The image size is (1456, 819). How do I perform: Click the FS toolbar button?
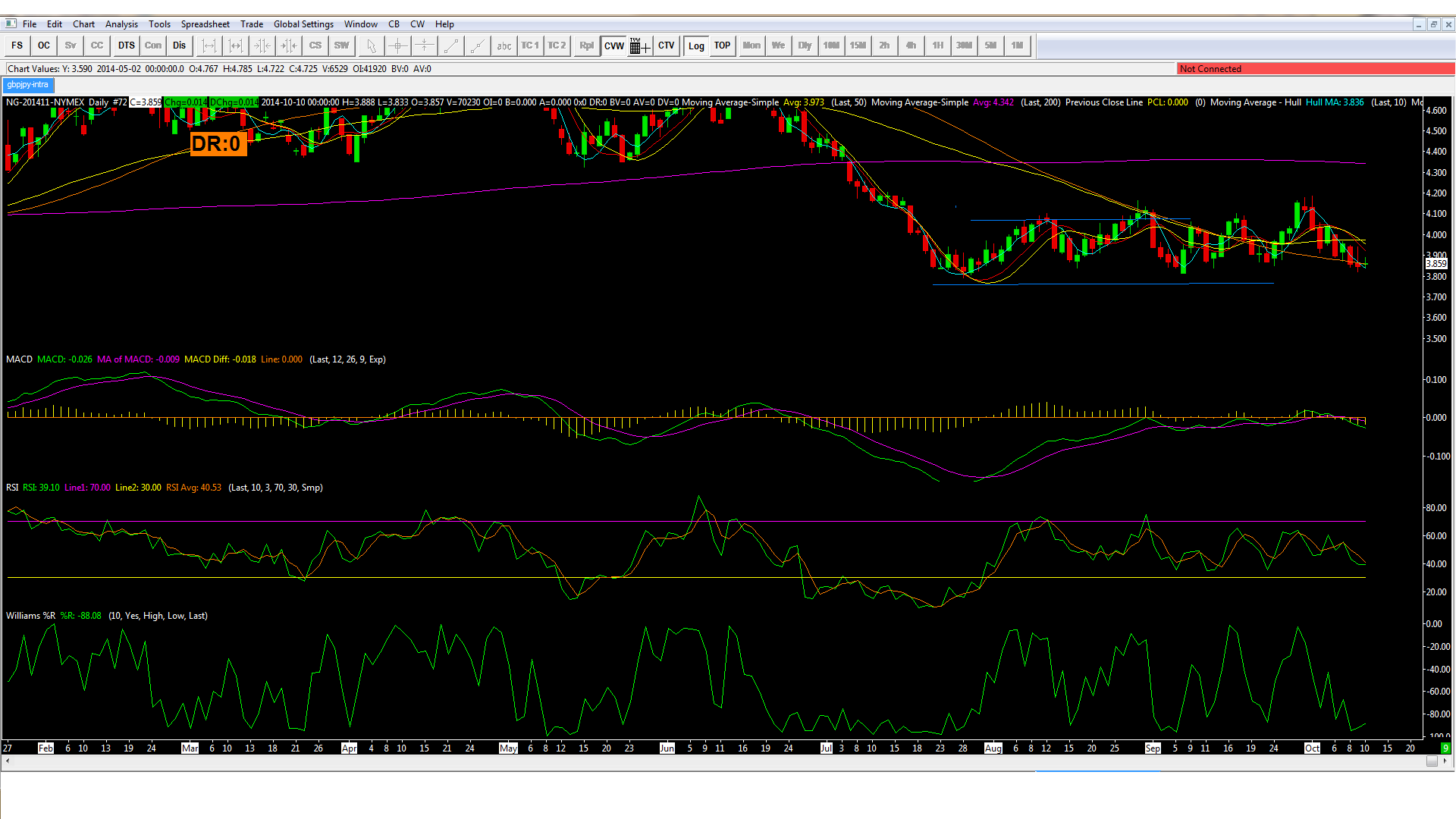[x=17, y=45]
